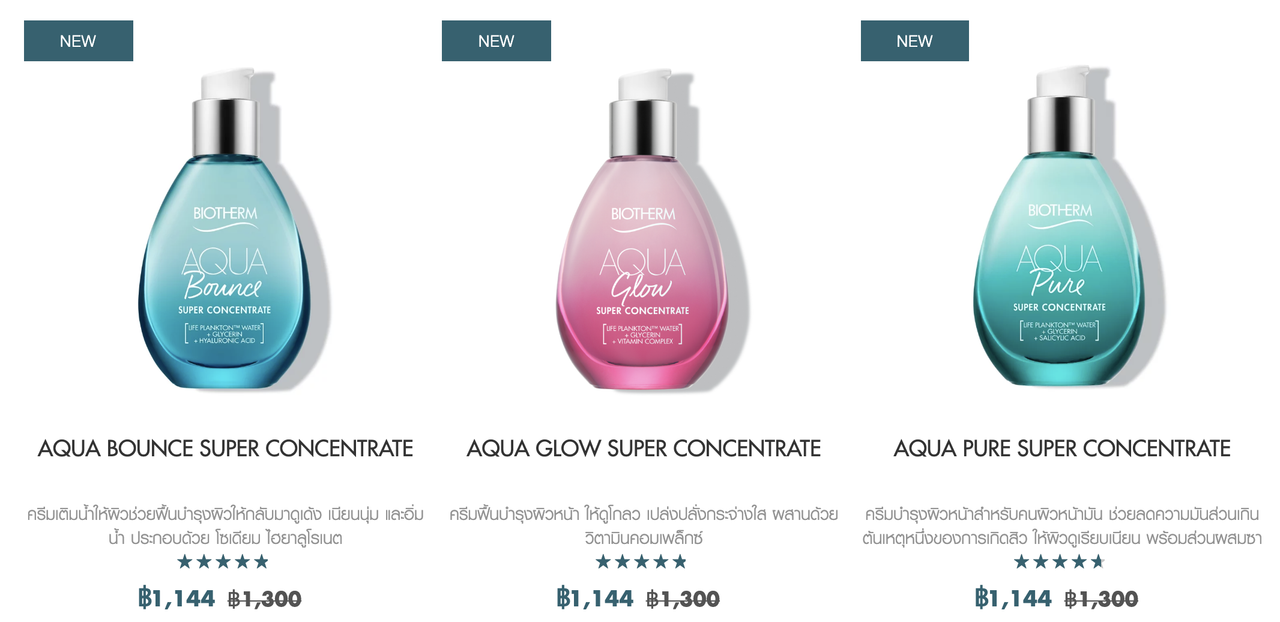1280x622 pixels.
Task: View the partial star rating for Aqua Pure
Action: coord(1060,562)
